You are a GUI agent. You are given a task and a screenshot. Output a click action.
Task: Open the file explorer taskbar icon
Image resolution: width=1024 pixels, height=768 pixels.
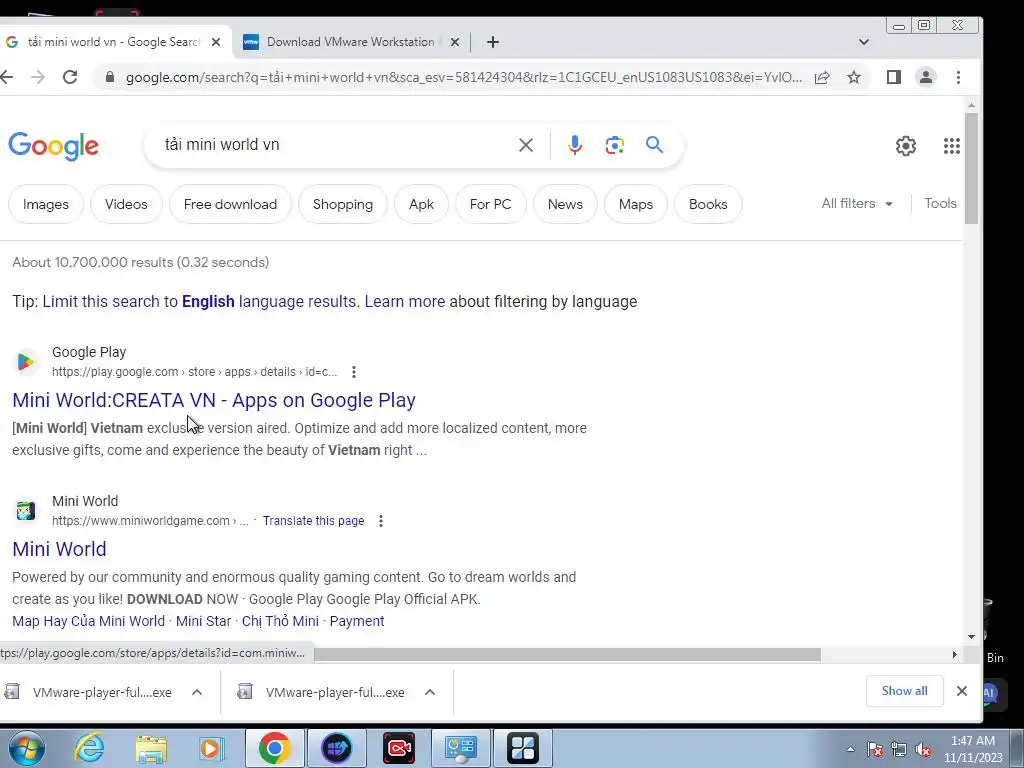point(151,748)
